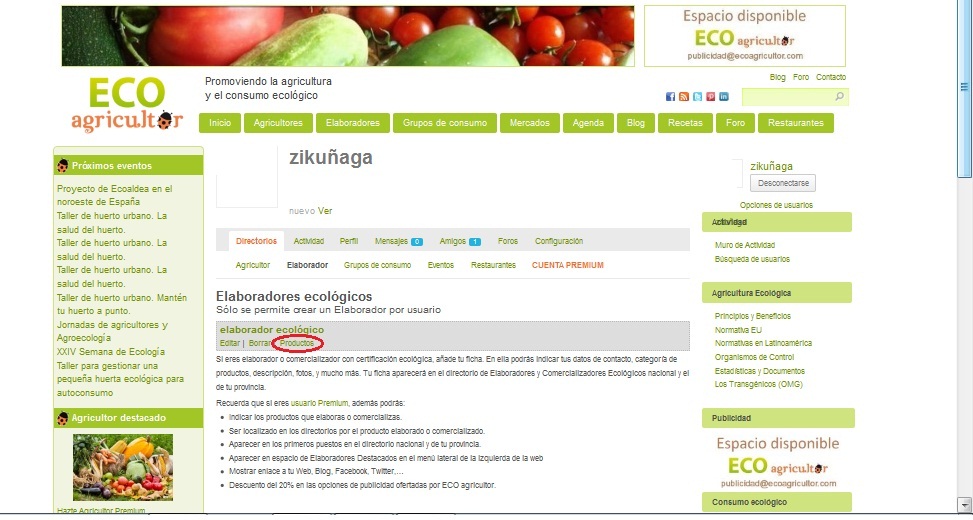
Task: Open Agricultores in the main menu
Action: [278, 123]
